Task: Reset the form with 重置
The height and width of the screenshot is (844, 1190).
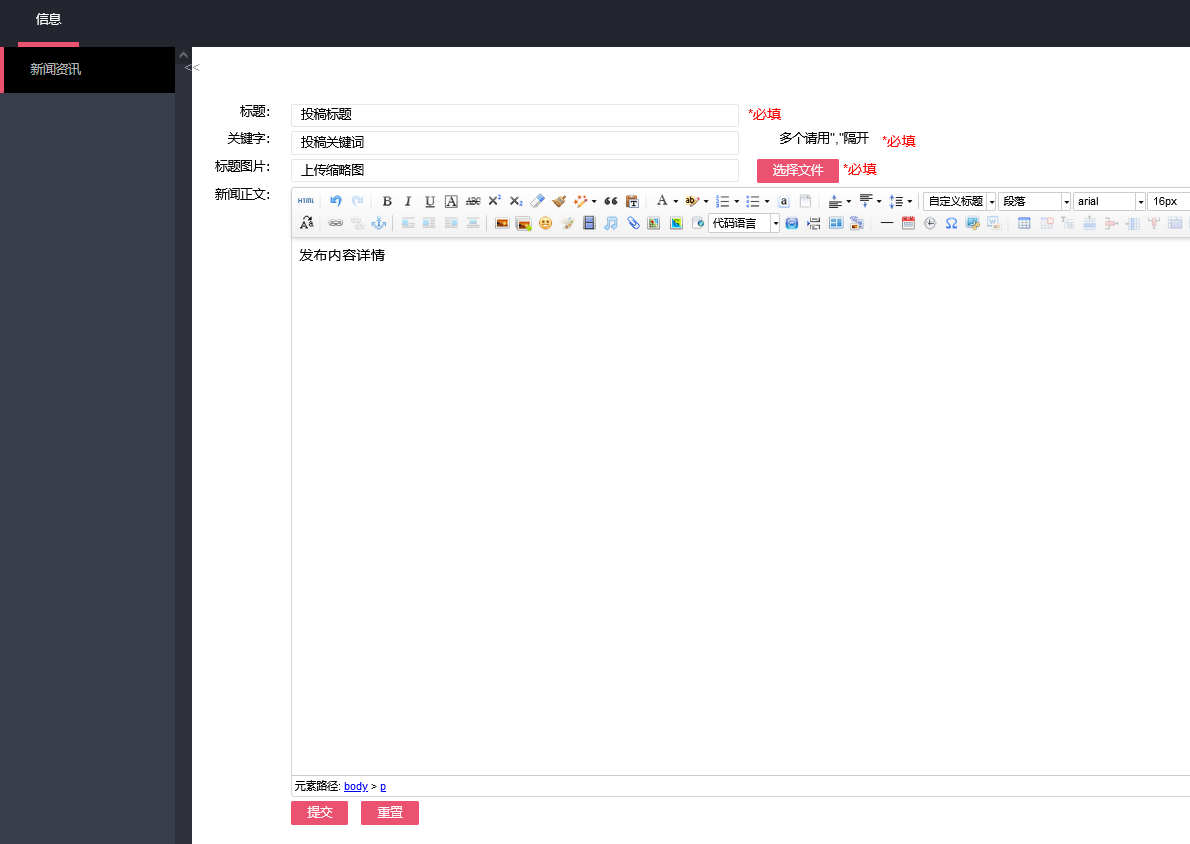Action: click(390, 813)
